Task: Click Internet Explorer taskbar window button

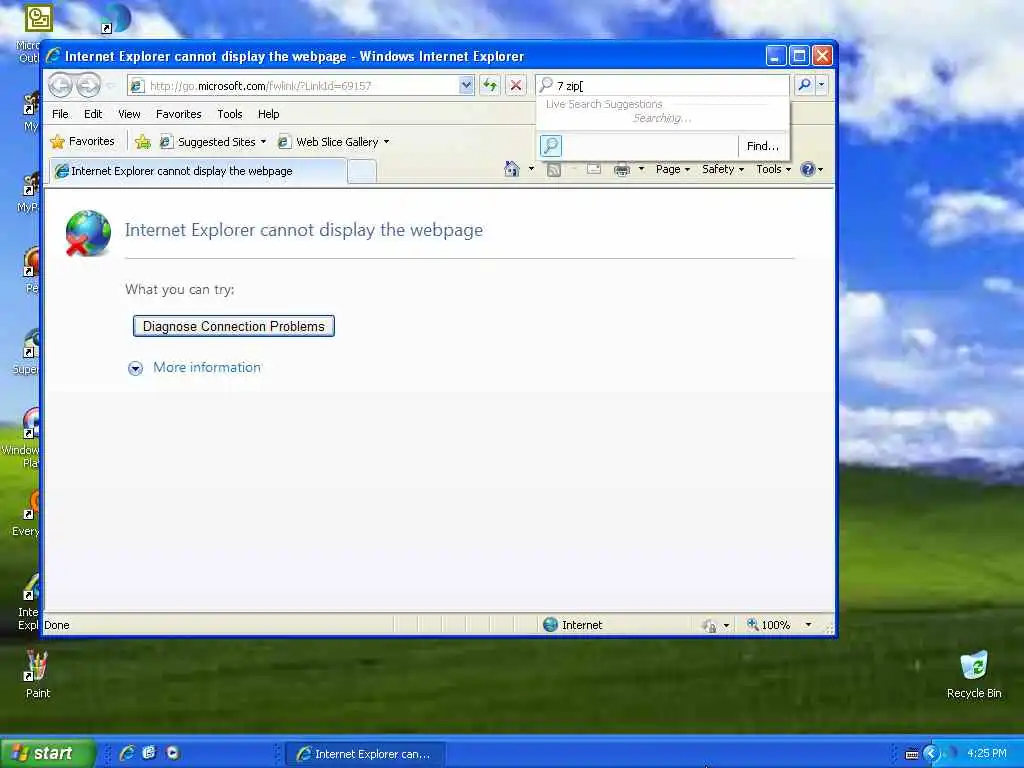Action: pos(366,754)
